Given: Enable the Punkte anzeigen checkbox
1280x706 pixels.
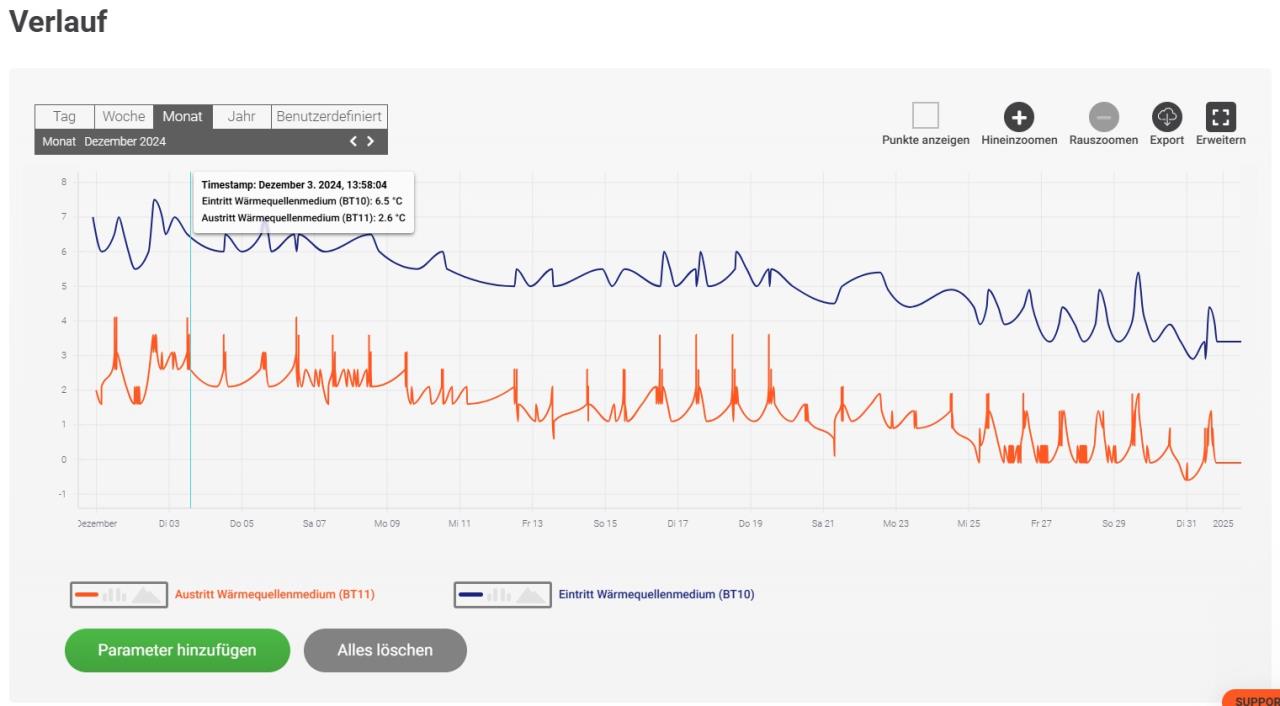Looking at the screenshot, I should tap(925, 116).
